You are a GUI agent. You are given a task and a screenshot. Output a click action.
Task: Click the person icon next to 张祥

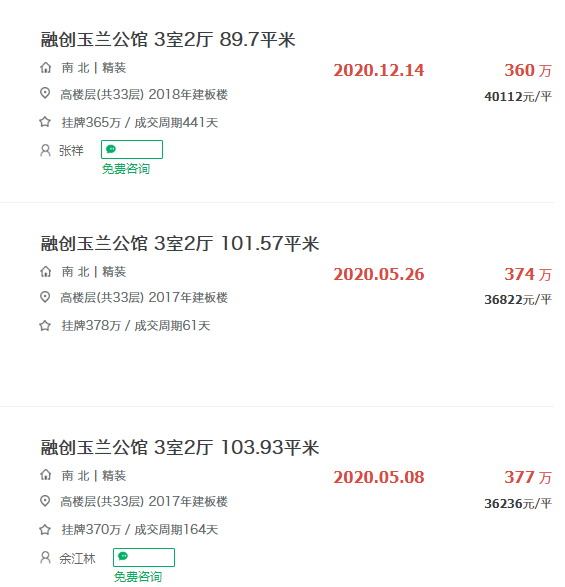tap(45, 150)
